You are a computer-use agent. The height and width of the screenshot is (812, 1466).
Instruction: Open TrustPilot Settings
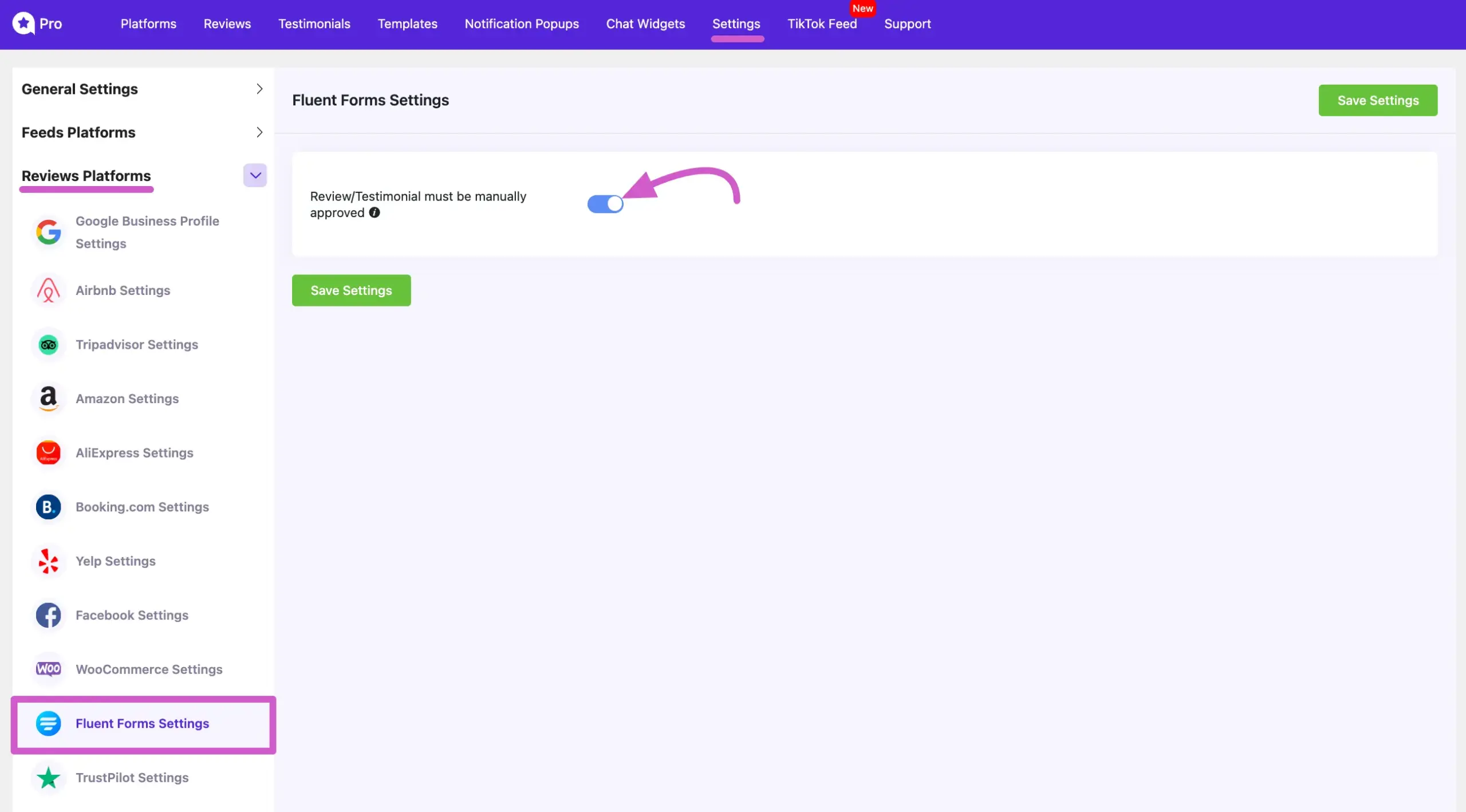[132, 777]
